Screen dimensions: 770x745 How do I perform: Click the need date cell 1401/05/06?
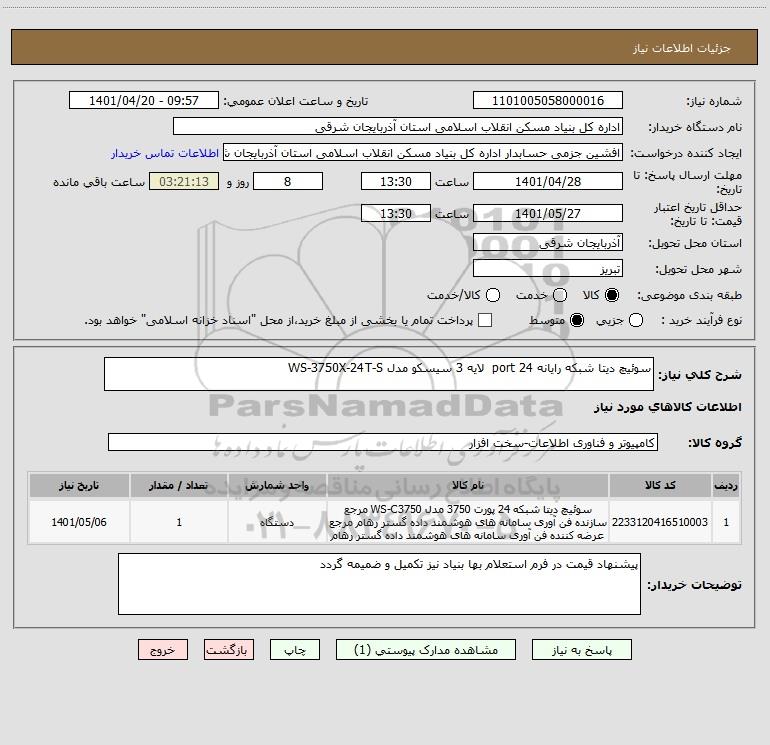pos(79,522)
